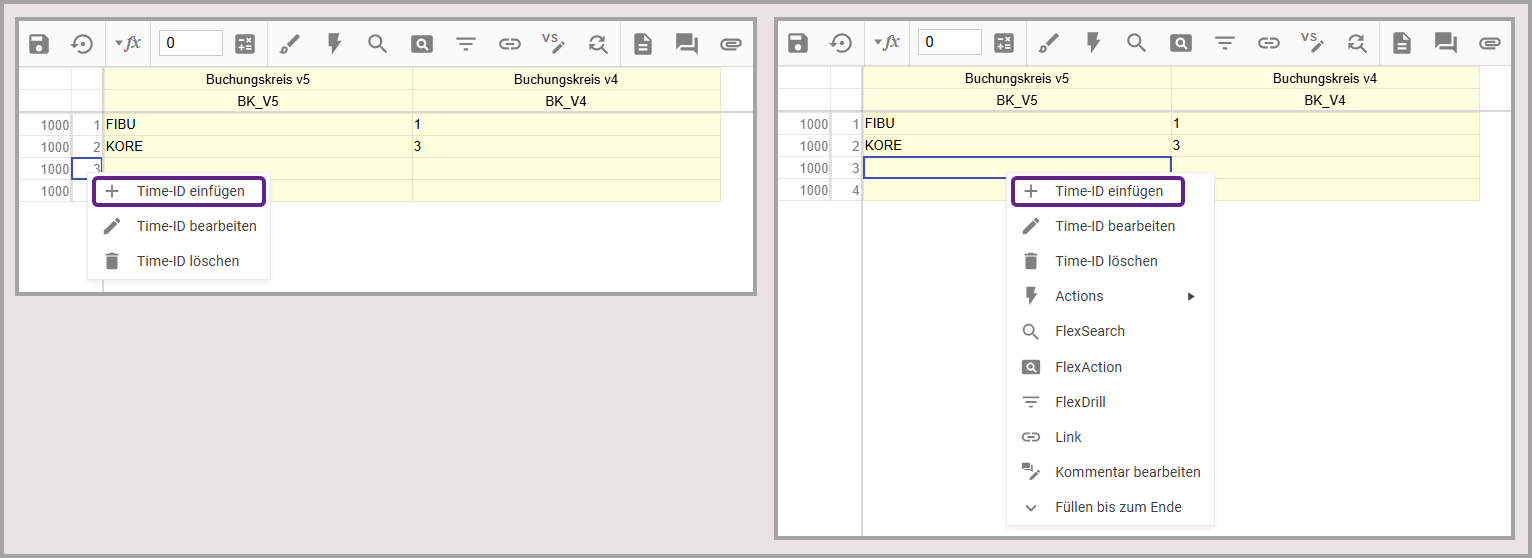1532x558 pixels.
Task: Click the save icon in the left panel toolbar
Action: coord(39,43)
